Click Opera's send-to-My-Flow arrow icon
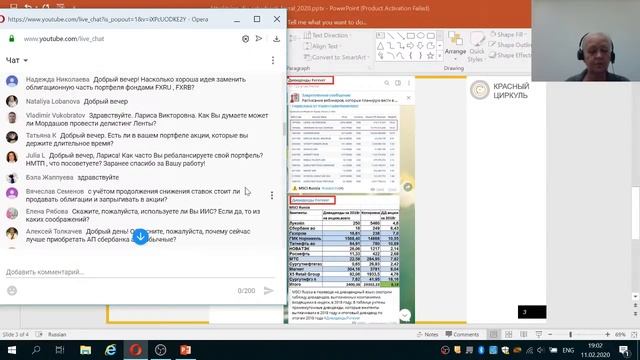 coord(259,38)
